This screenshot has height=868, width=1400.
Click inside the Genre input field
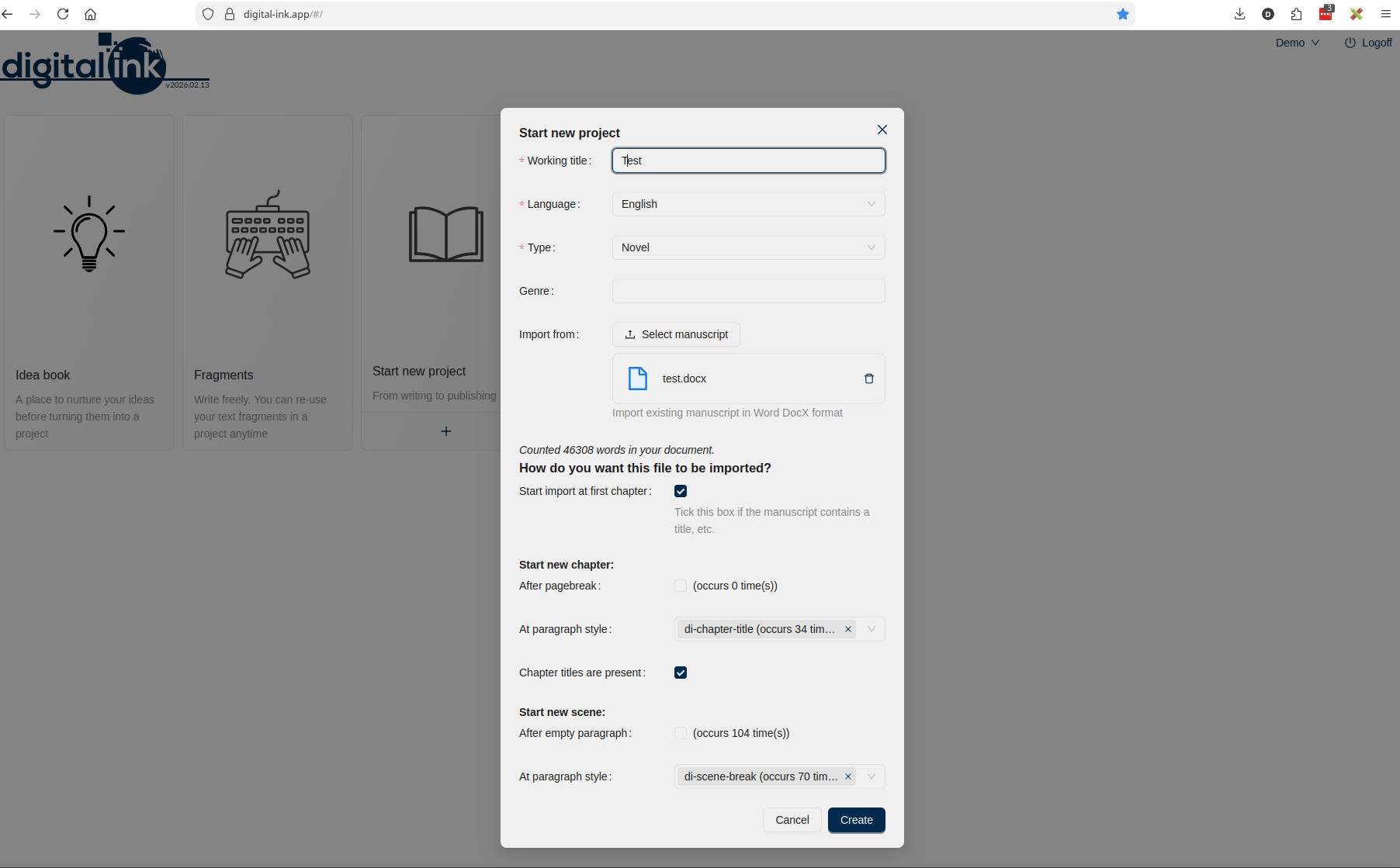[747, 291]
